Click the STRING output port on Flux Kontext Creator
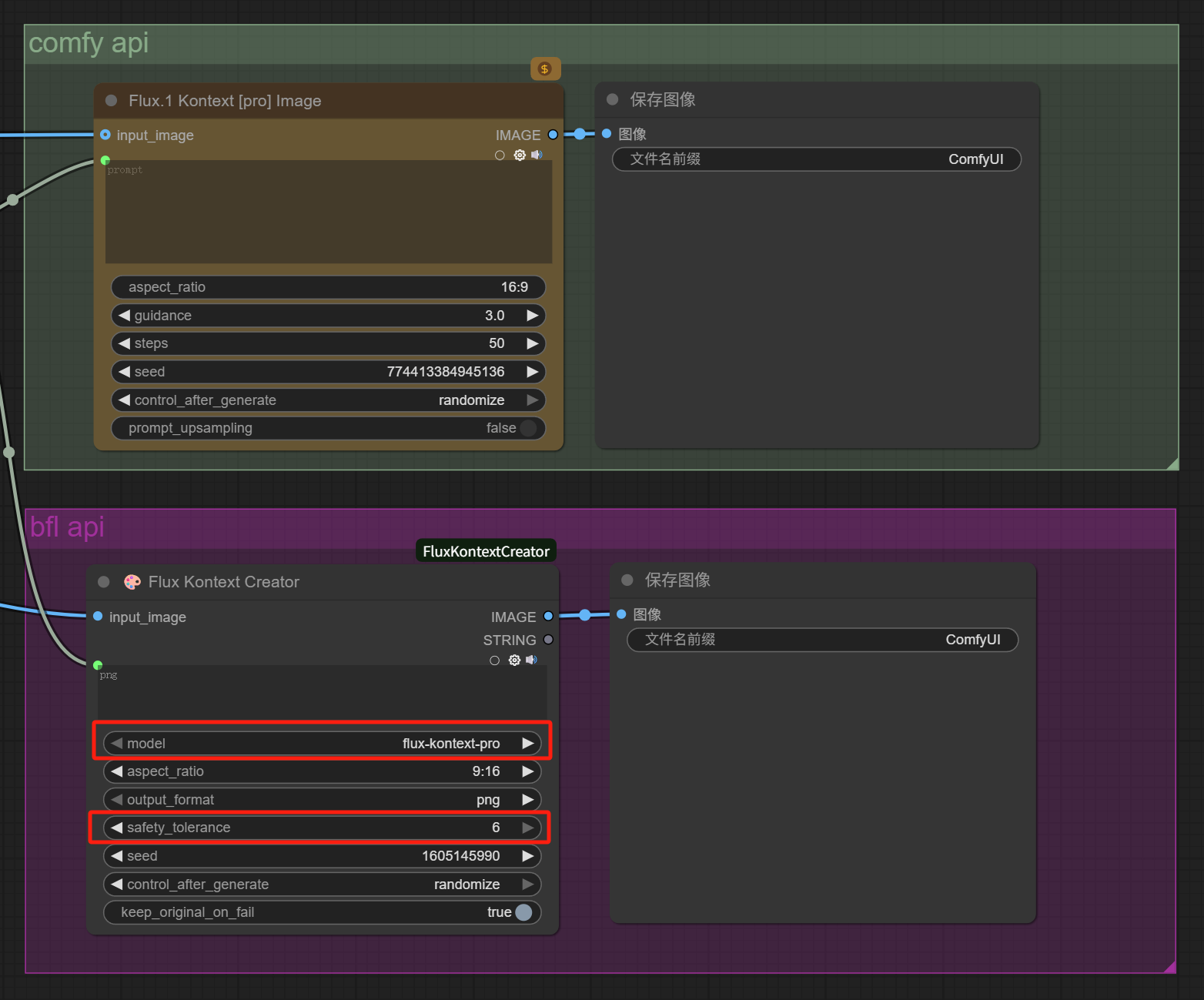 click(548, 640)
